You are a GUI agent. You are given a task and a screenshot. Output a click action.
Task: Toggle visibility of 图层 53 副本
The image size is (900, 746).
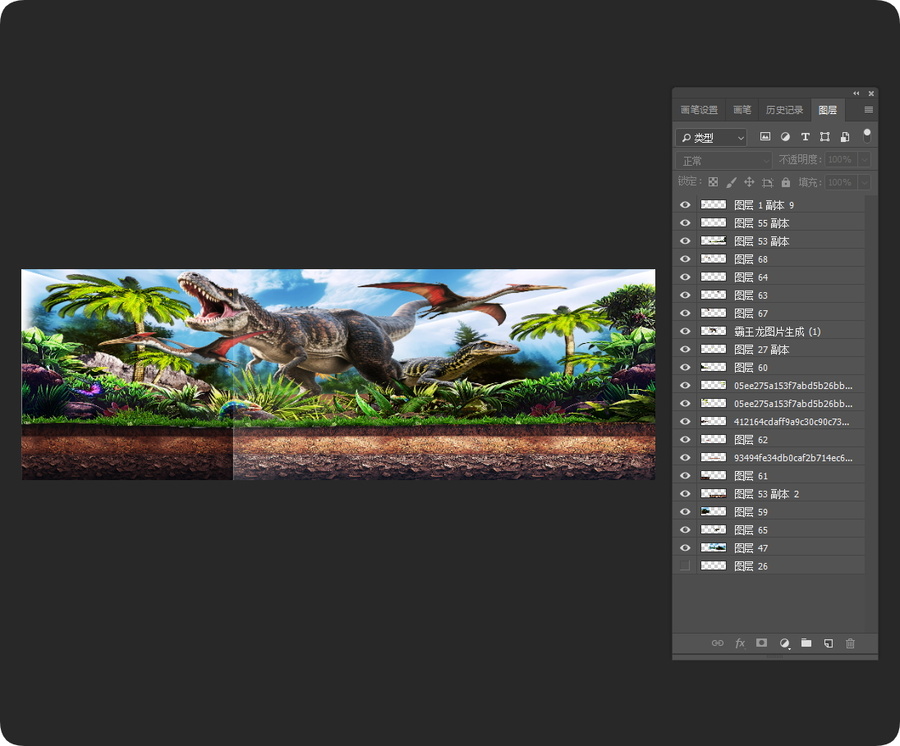coord(685,241)
